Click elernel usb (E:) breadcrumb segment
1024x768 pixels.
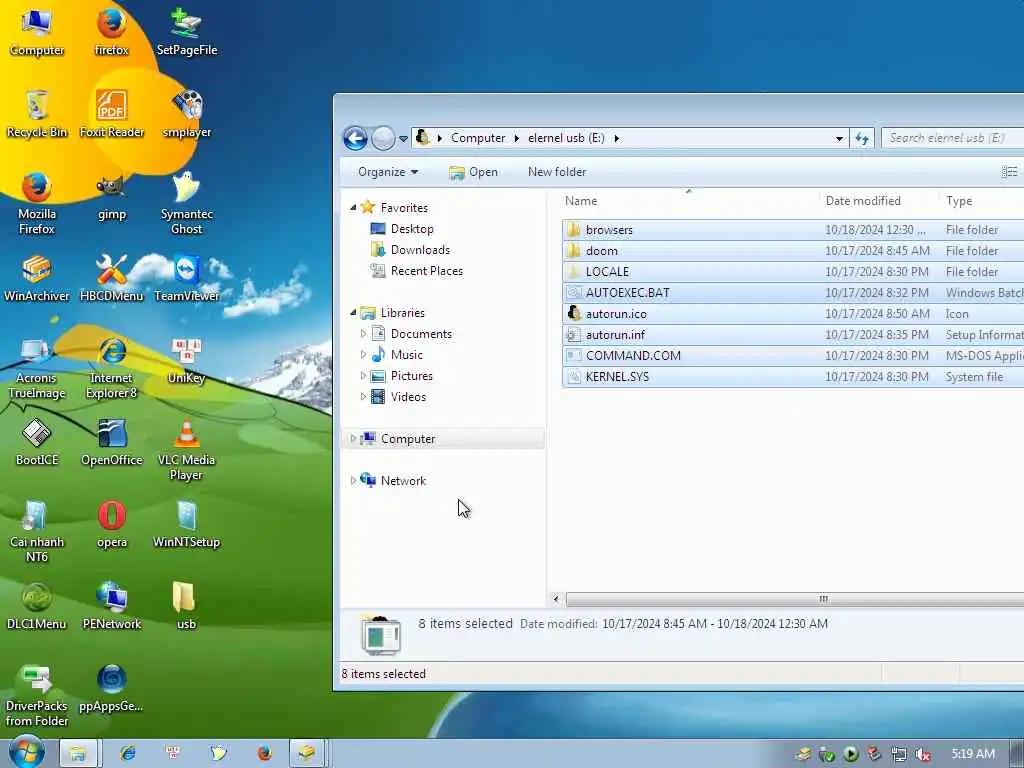click(x=566, y=138)
